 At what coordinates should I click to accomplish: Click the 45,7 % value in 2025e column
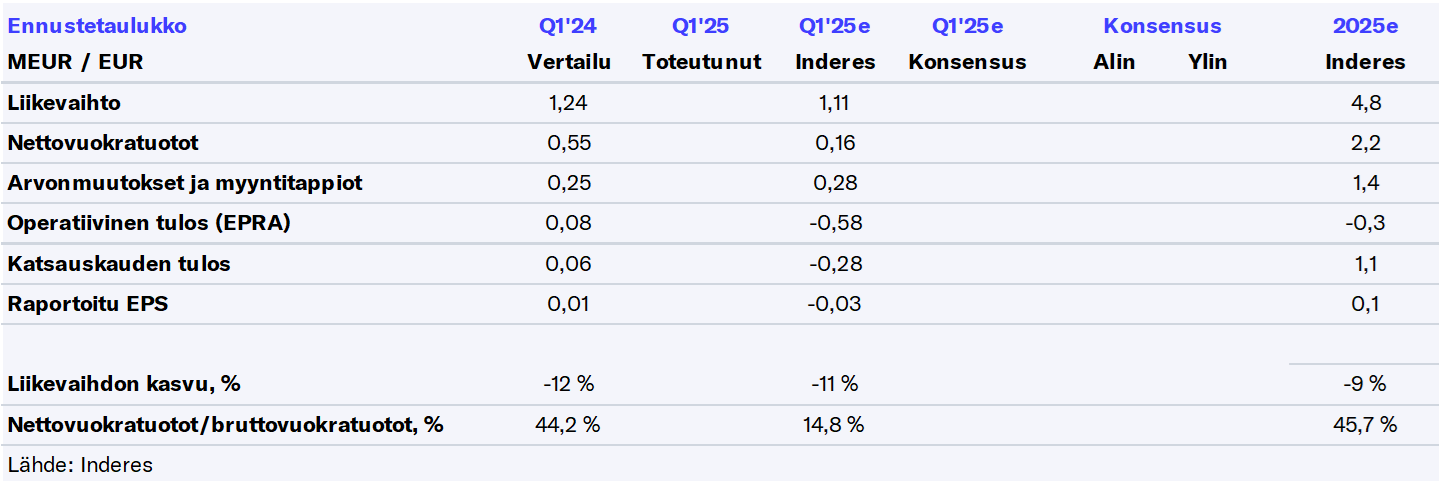[1365, 425]
